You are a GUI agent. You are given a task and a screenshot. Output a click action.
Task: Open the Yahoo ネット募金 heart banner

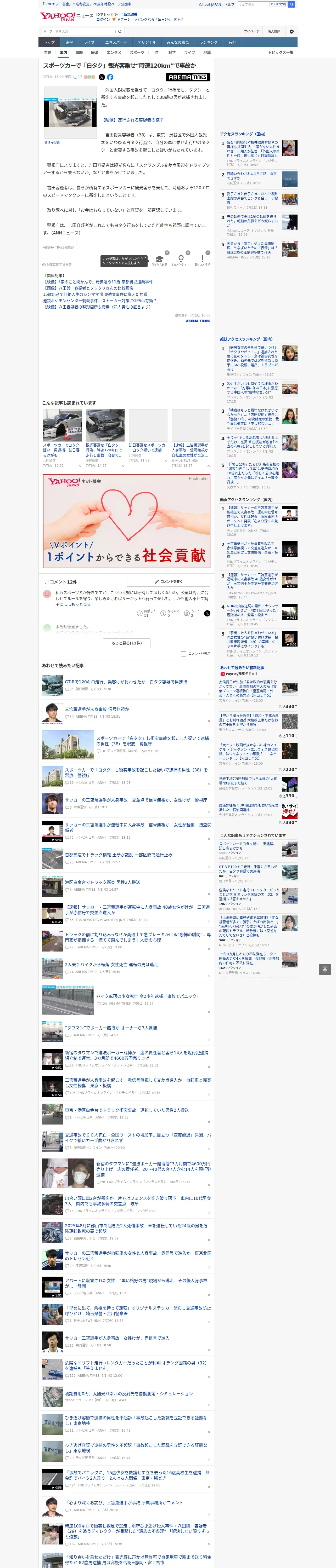click(x=127, y=521)
